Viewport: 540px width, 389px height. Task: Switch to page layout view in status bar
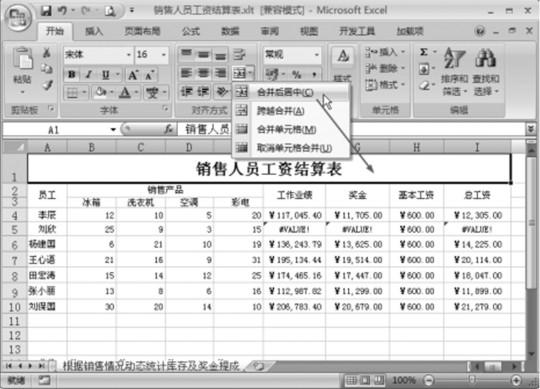[x=365, y=380]
